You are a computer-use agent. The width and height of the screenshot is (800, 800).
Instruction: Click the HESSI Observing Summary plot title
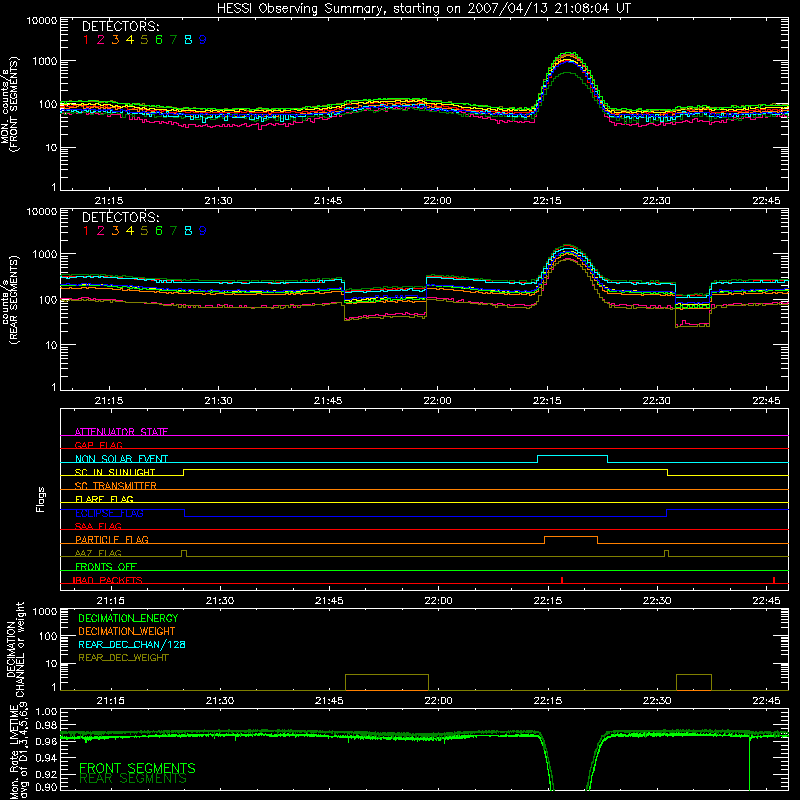[423, 8]
